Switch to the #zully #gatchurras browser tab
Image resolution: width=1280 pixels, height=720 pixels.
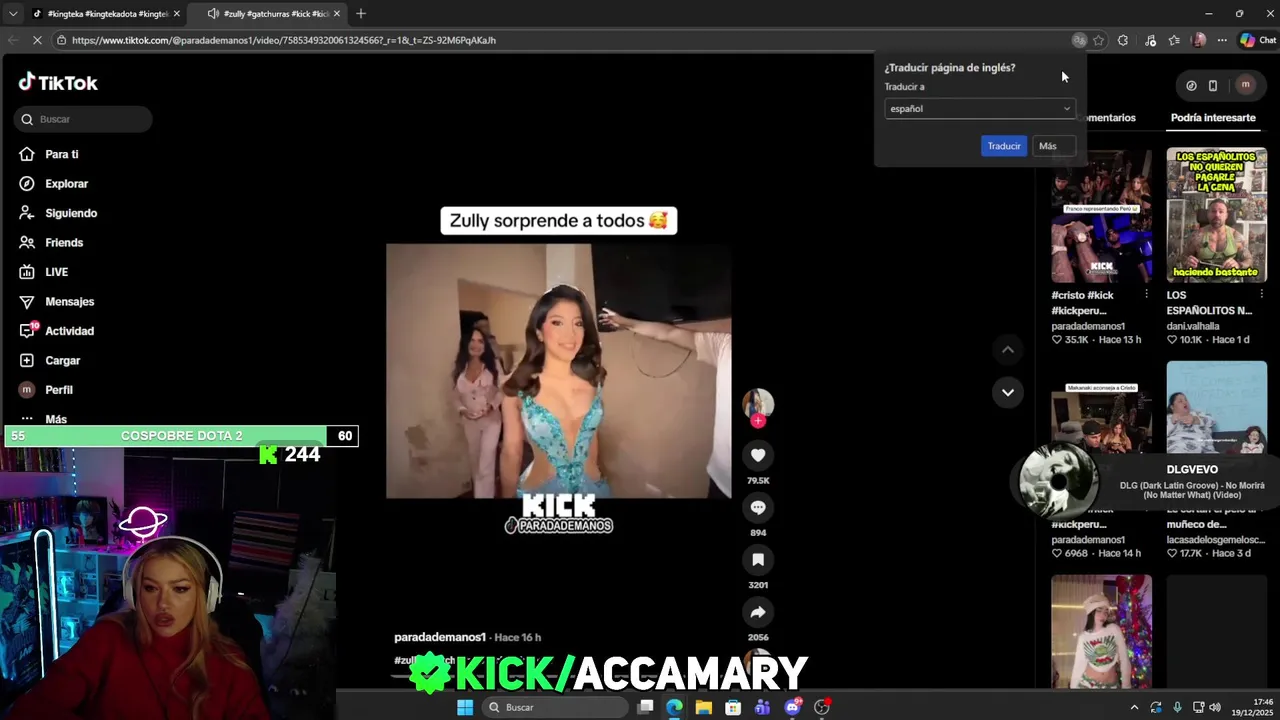[x=268, y=14]
